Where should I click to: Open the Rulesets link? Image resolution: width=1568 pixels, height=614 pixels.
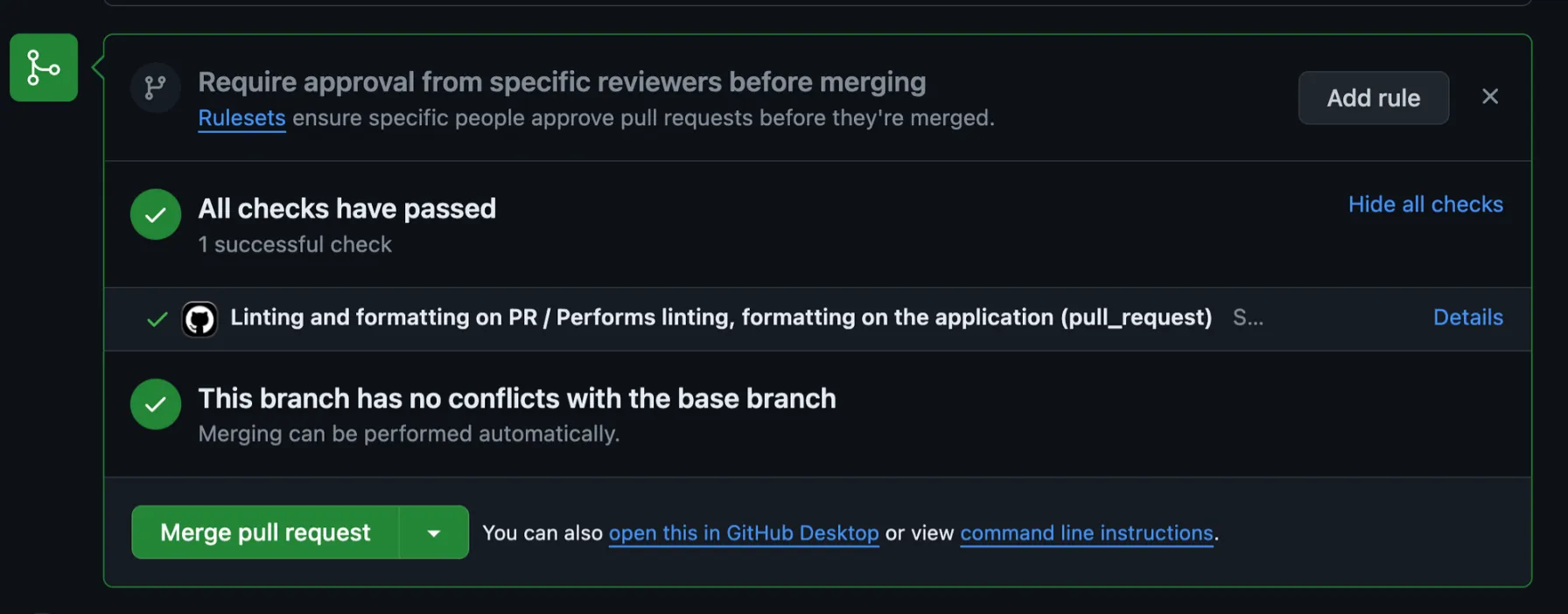pyautogui.click(x=241, y=118)
